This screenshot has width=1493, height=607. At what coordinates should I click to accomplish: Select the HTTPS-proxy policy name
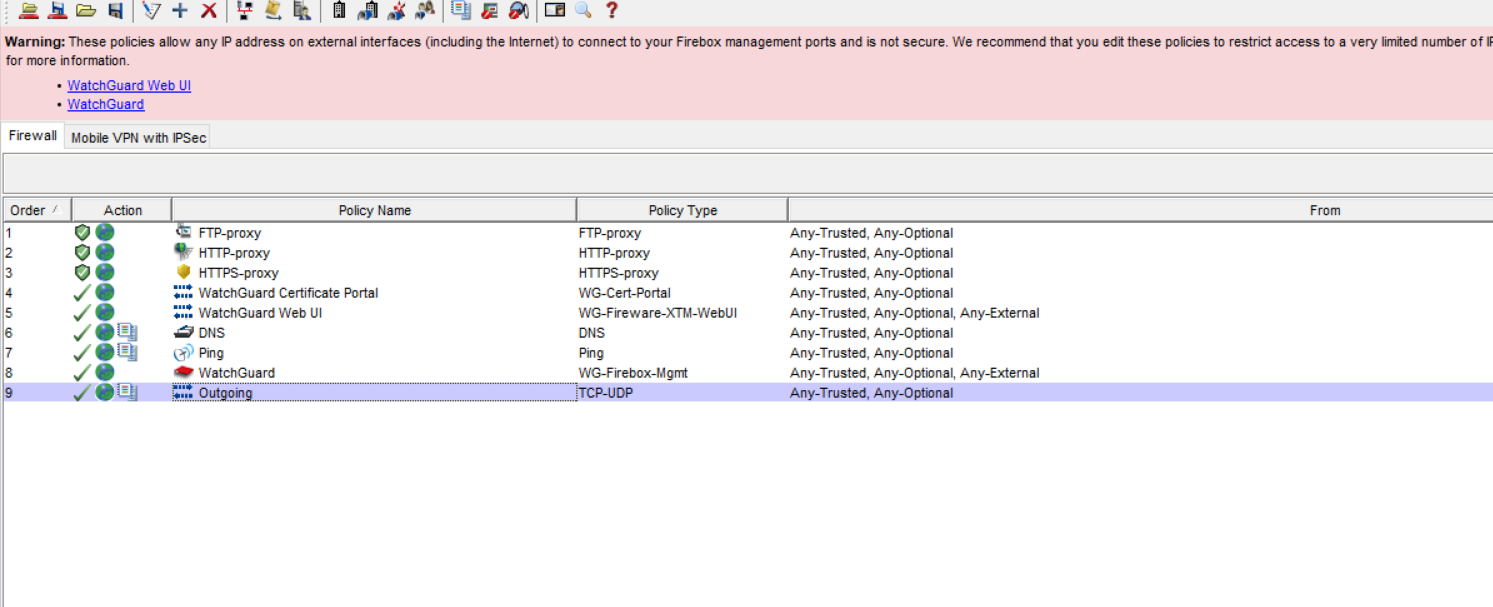pos(239,273)
